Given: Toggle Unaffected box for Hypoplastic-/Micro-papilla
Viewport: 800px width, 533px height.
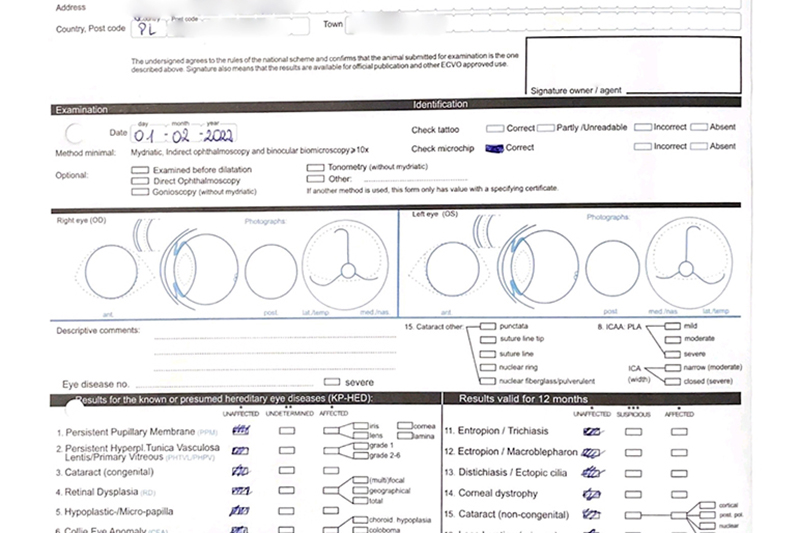Looking at the screenshot, I should [x=240, y=511].
